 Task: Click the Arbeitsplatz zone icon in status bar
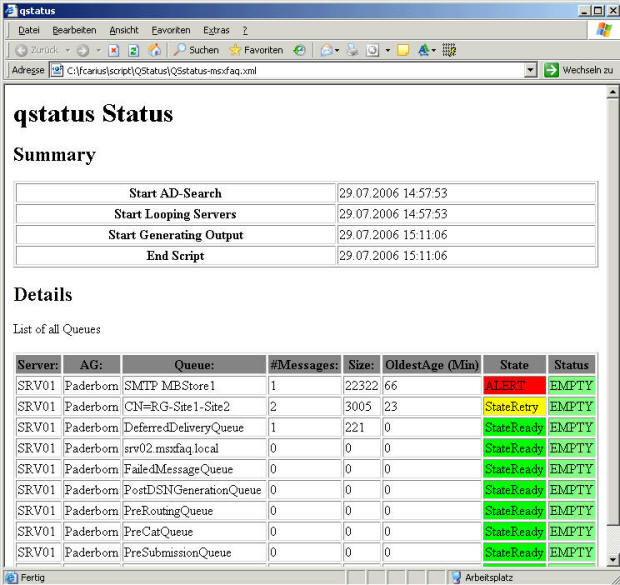click(456, 577)
